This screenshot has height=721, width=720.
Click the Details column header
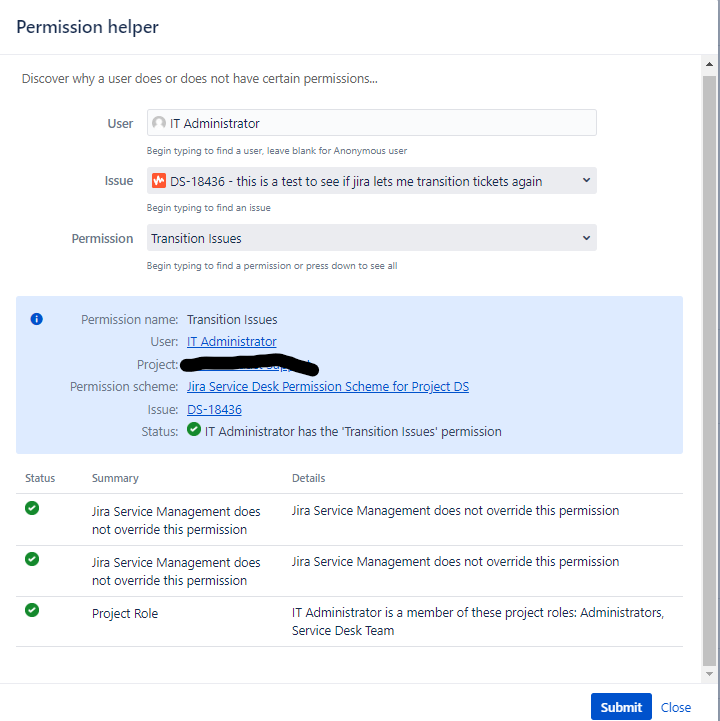coord(309,478)
